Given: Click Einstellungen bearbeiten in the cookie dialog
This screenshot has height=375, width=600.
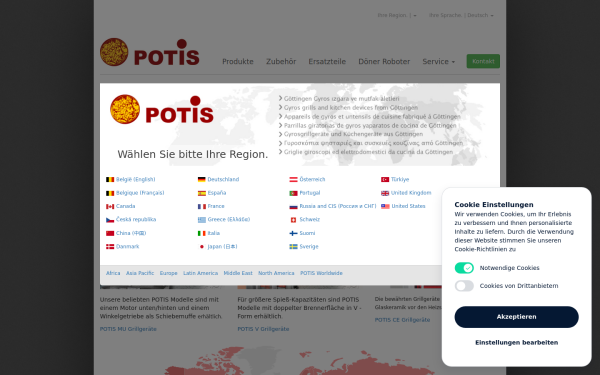Looking at the screenshot, I should click(x=516, y=342).
